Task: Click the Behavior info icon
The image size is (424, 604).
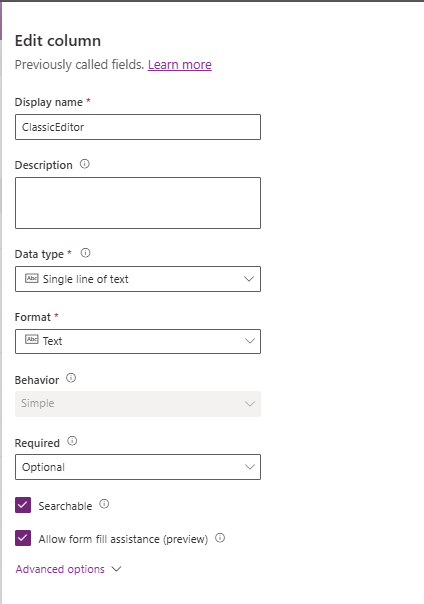Action: (71, 378)
